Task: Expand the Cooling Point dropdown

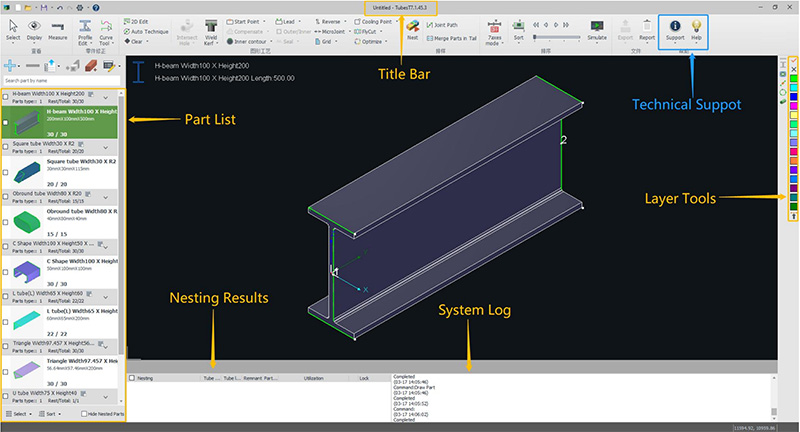Action: pos(378,19)
